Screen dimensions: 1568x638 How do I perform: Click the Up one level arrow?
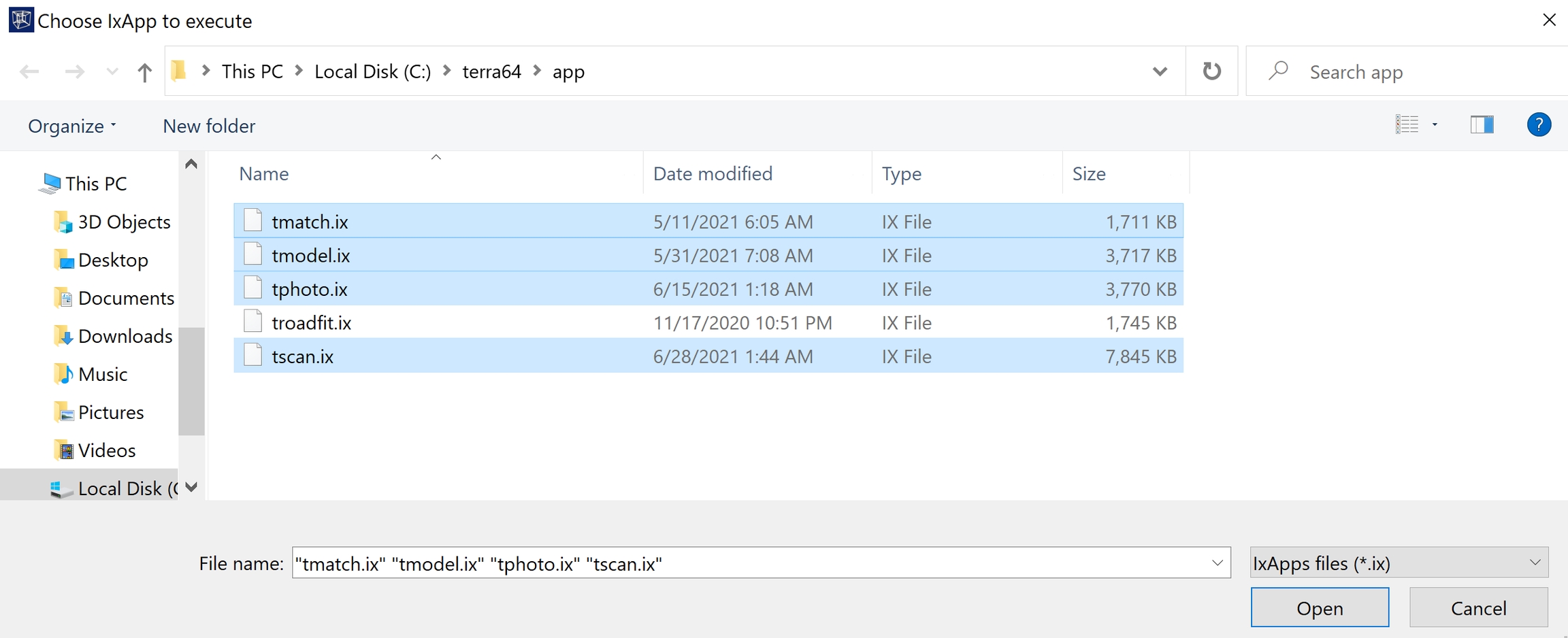[x=144, y=72]
